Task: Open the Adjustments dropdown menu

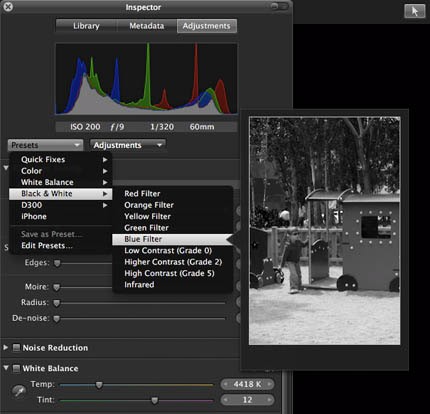Action: pyautogui.click(x=128, y=145)
